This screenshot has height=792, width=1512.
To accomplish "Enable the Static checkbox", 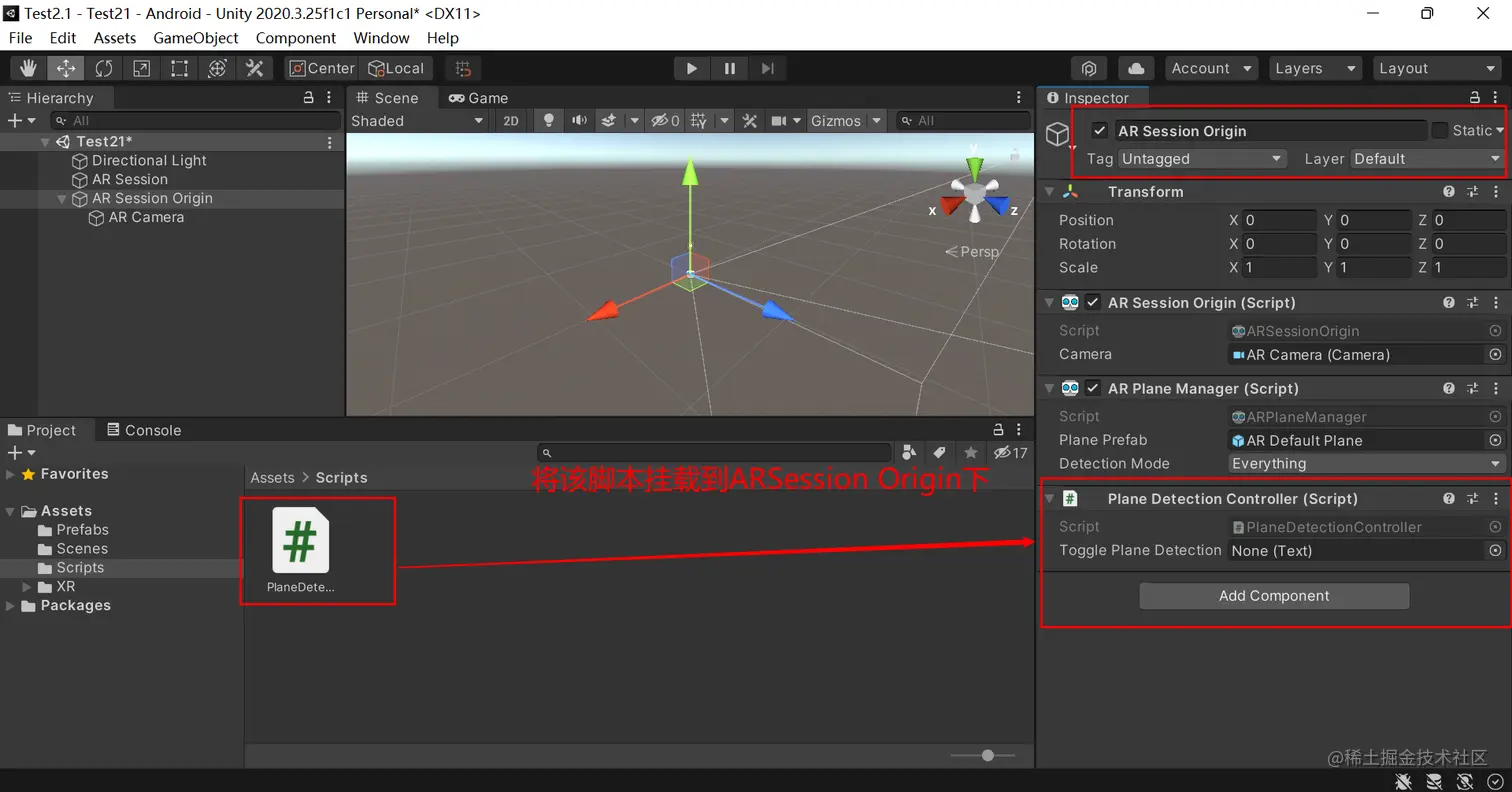I will pos(1440,130).
